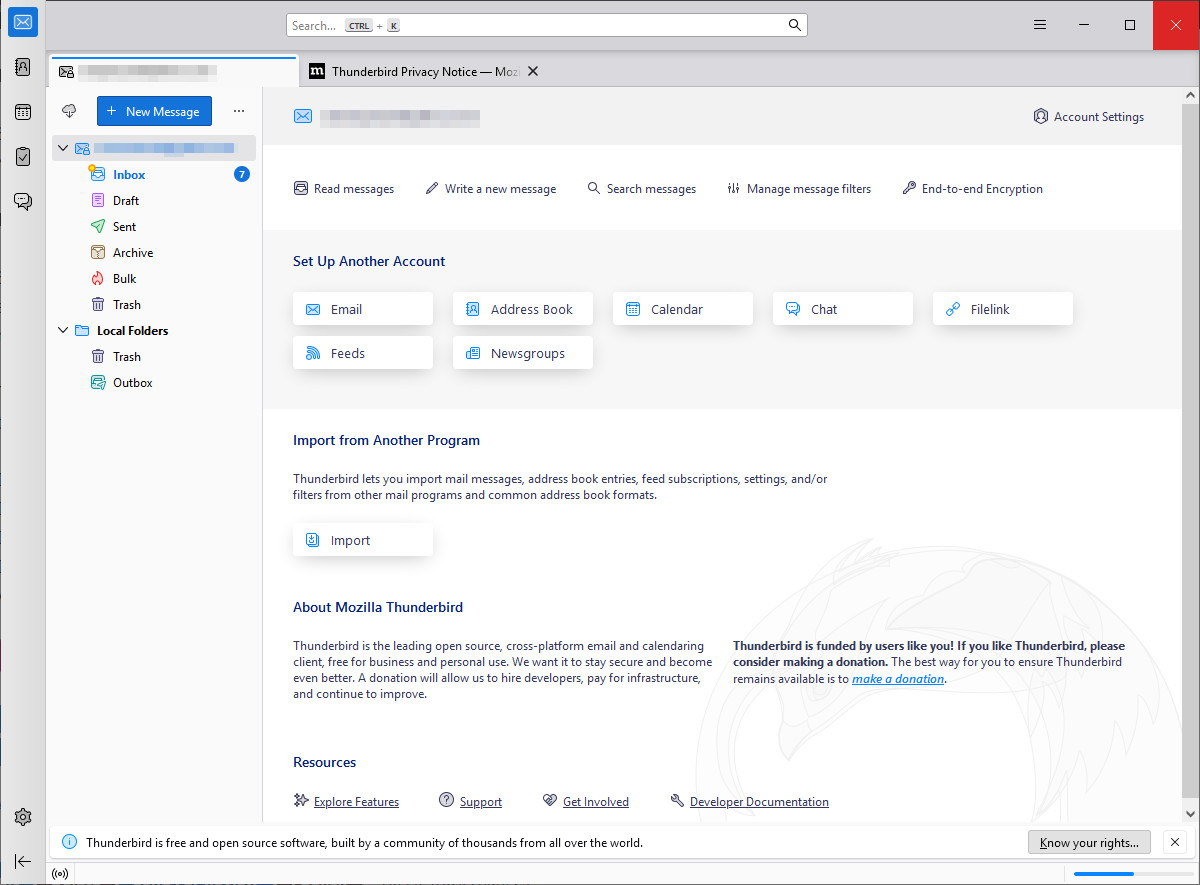
Task: Click Know your rights button
Action: tap(1089, 842)
